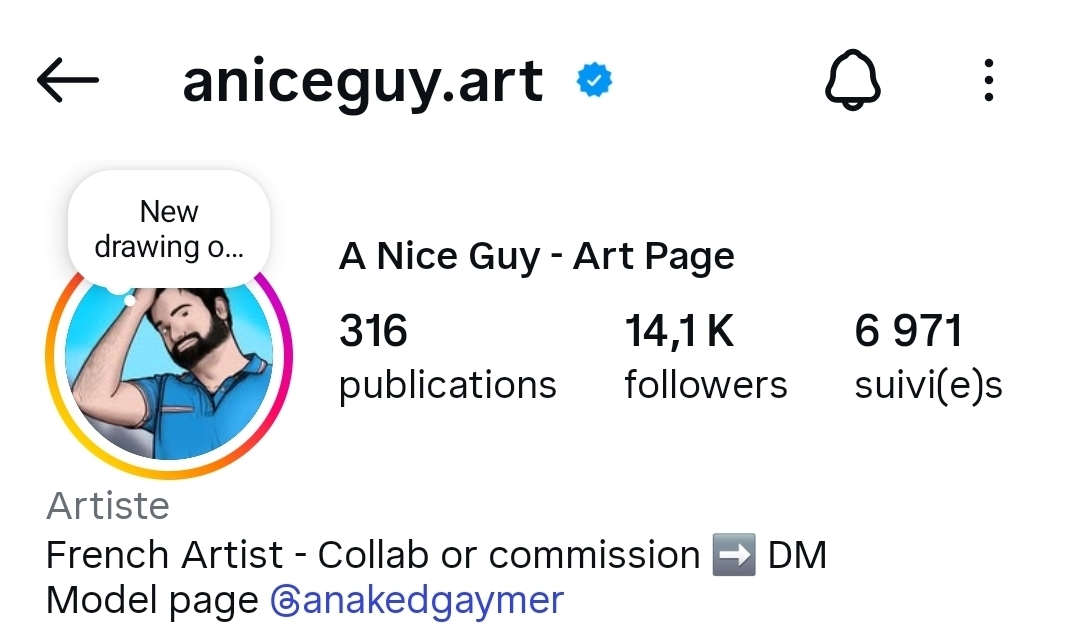
Task: Tap the gradient story ring around avatar
Action: [52, 380]
